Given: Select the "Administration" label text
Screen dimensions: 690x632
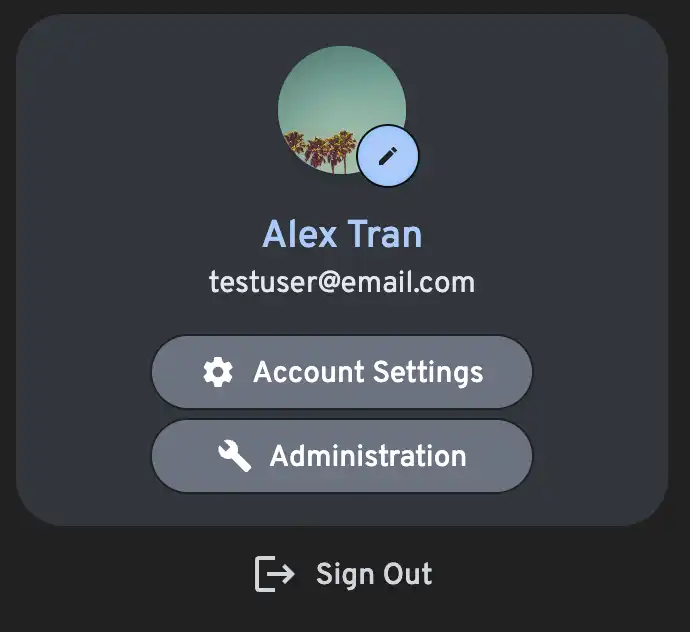Looking at the screenshot, I should tap(368, 456).
